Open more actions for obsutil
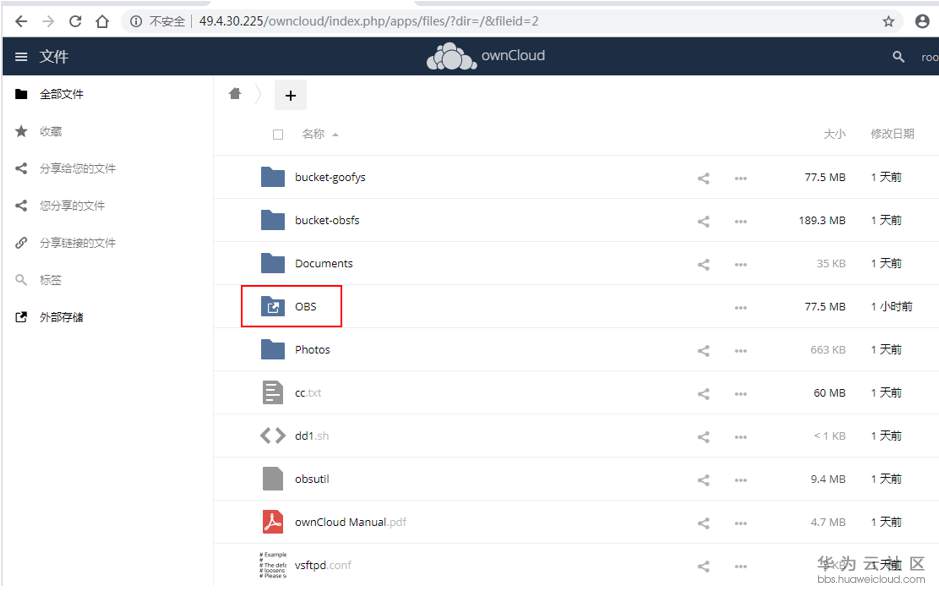The image size is (939, 594). (x=741, y=480)
